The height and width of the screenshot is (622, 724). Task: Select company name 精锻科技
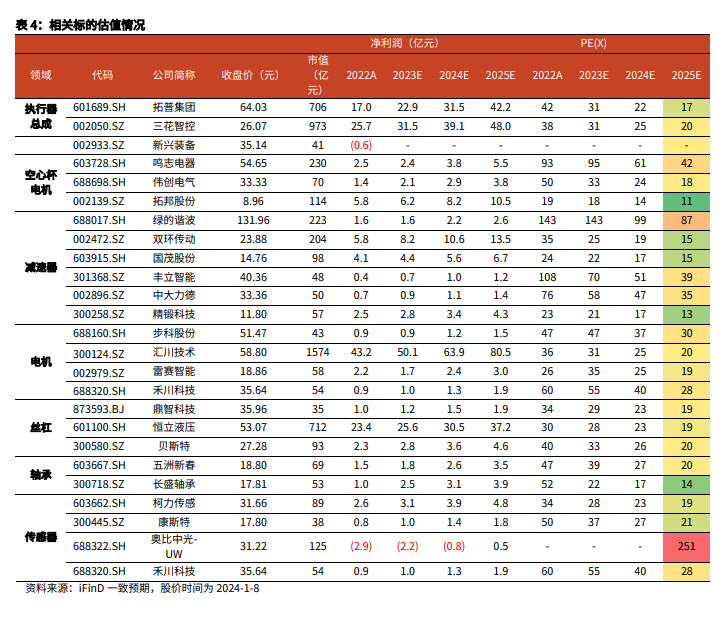tap(174, 314)
